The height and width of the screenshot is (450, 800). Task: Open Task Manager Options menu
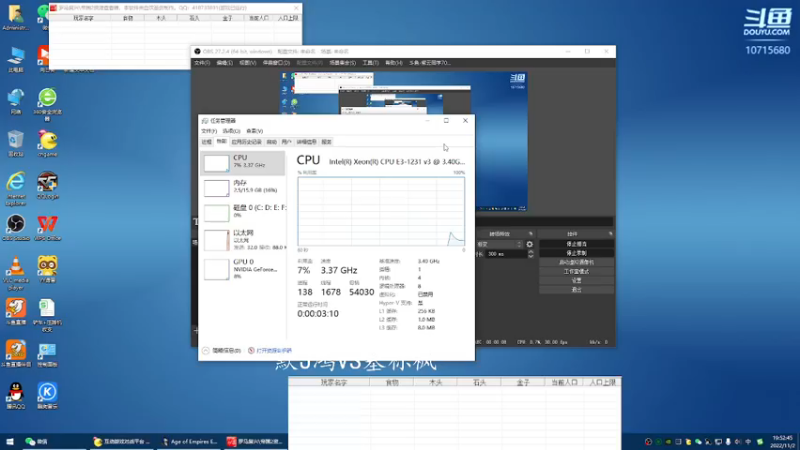click(231, 131)
